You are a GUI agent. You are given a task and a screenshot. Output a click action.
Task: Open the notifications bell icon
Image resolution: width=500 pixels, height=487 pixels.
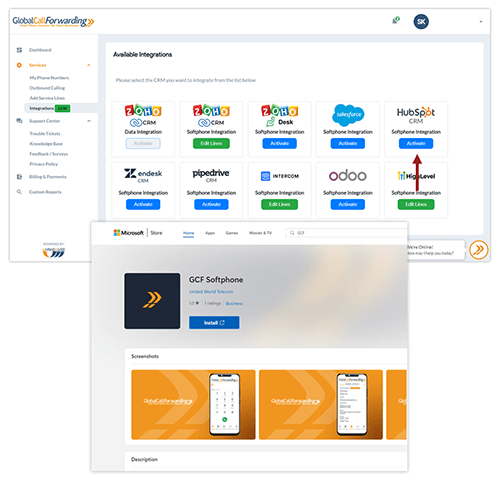(396, 21)
